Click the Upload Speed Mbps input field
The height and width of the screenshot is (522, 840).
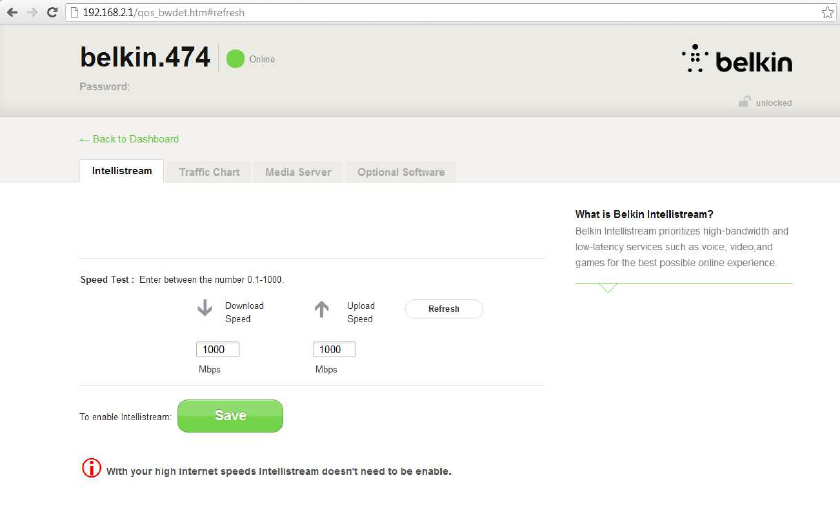[x=334, y=349]
